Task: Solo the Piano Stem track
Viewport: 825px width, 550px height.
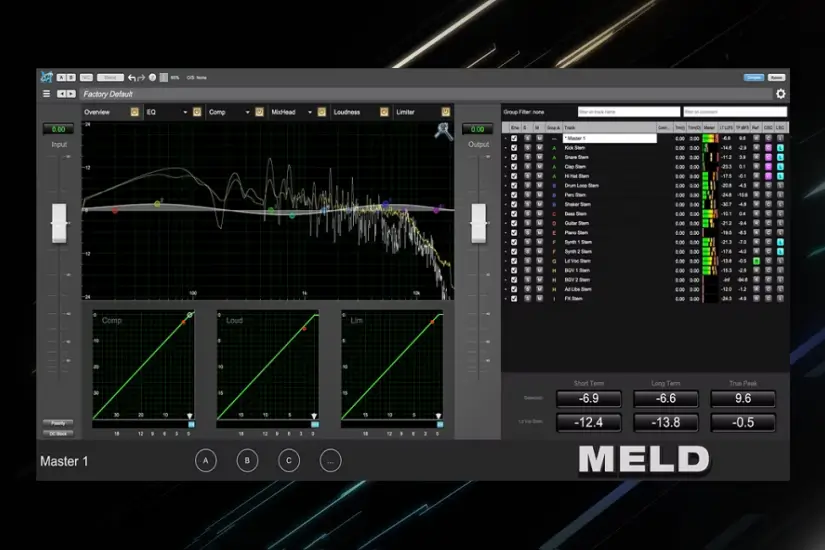Action: click(527, 233)
